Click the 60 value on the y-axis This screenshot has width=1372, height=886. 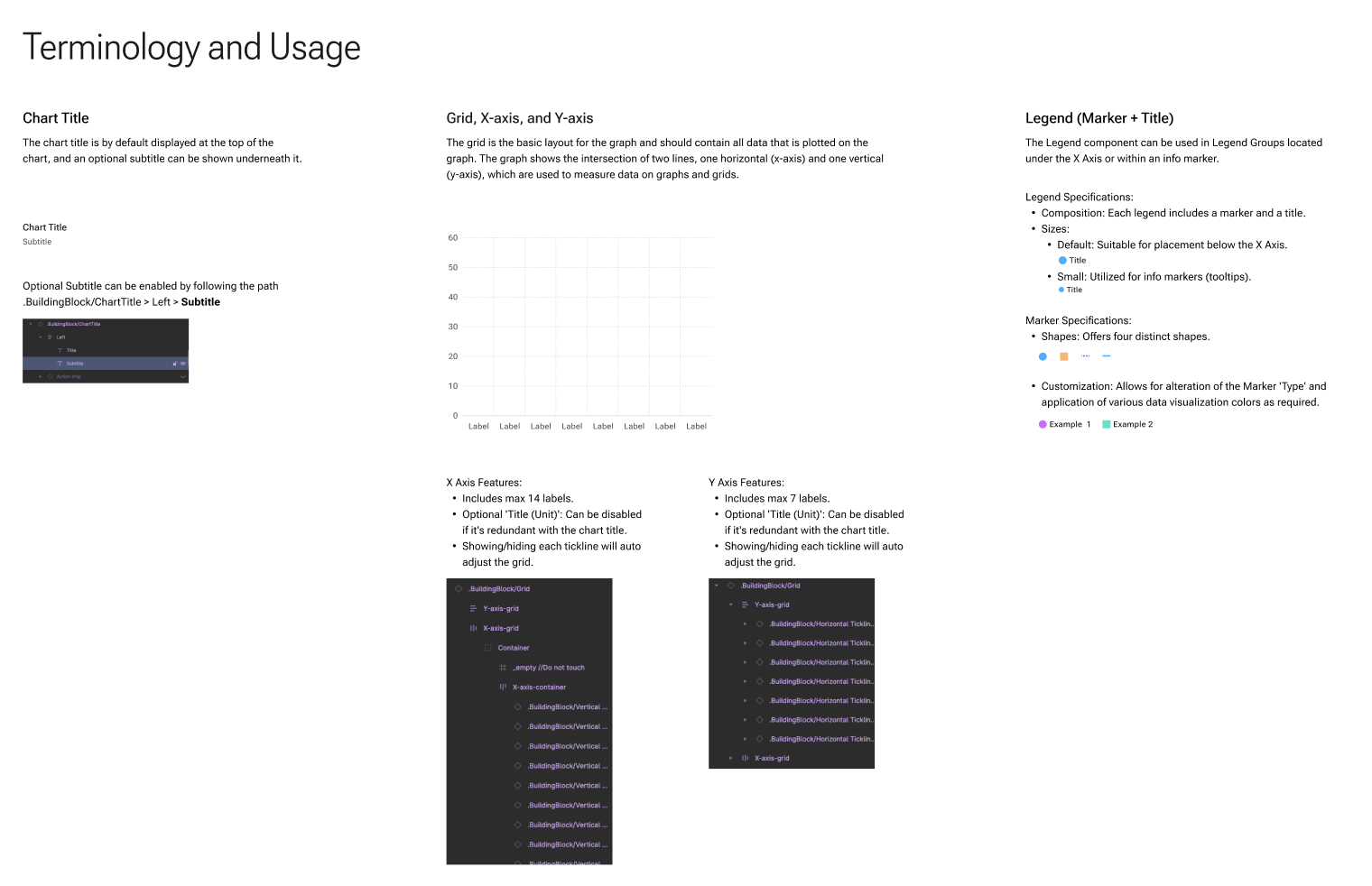click(453, 238)
